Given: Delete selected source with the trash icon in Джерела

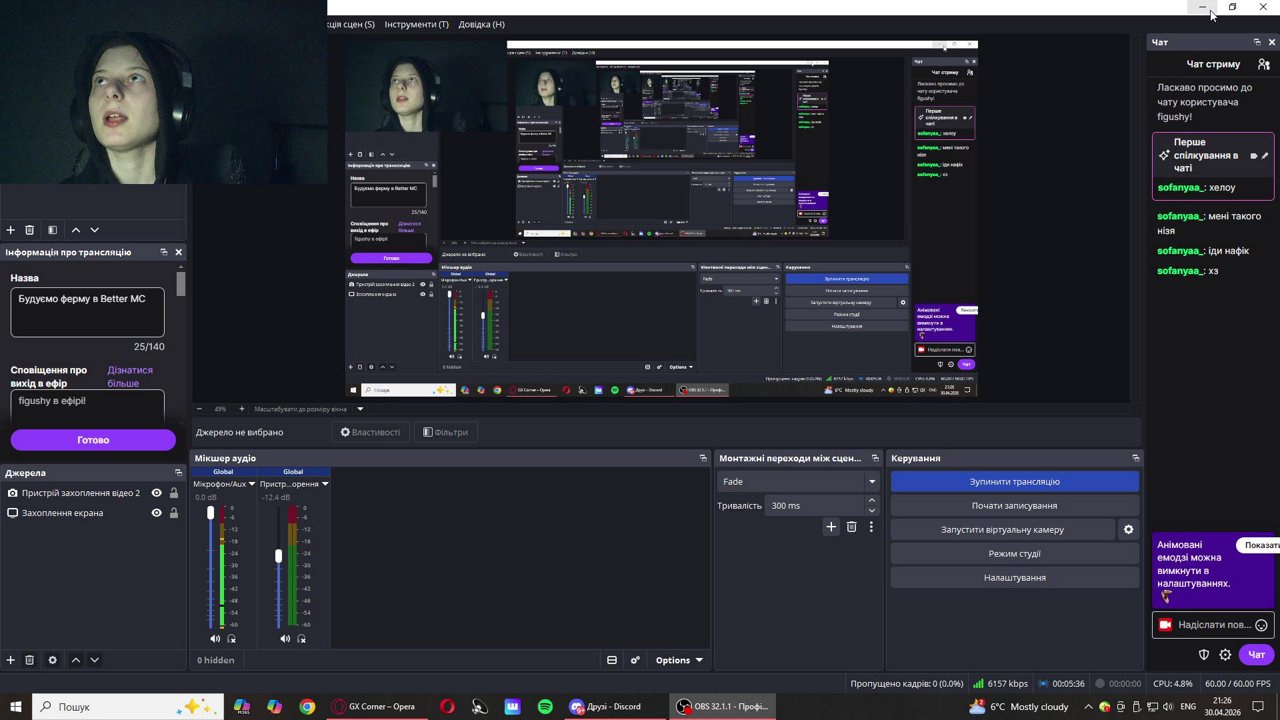Looking at the screenshot, I should [30, 660].
